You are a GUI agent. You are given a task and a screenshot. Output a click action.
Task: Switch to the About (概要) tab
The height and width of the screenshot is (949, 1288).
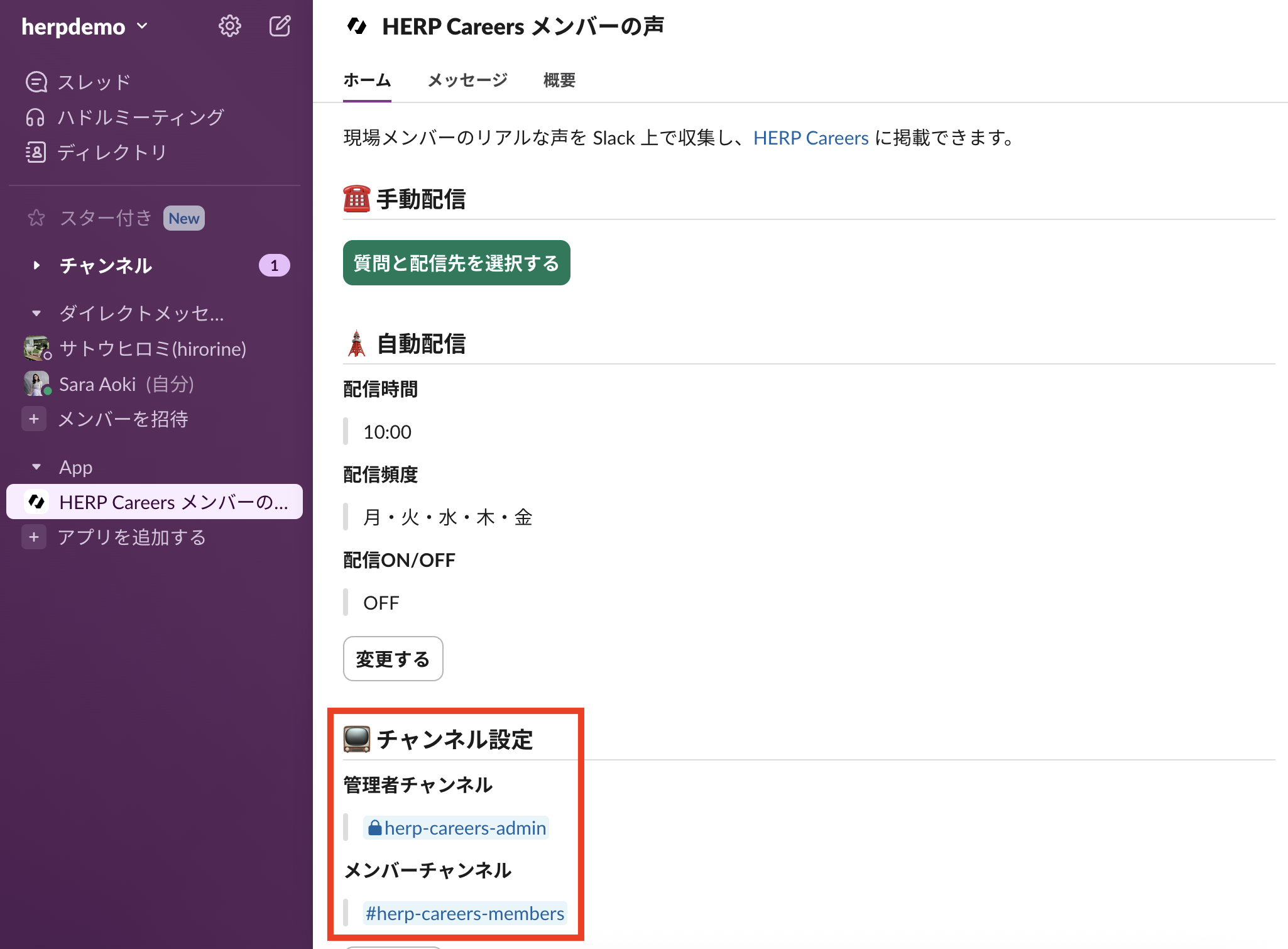559,80
